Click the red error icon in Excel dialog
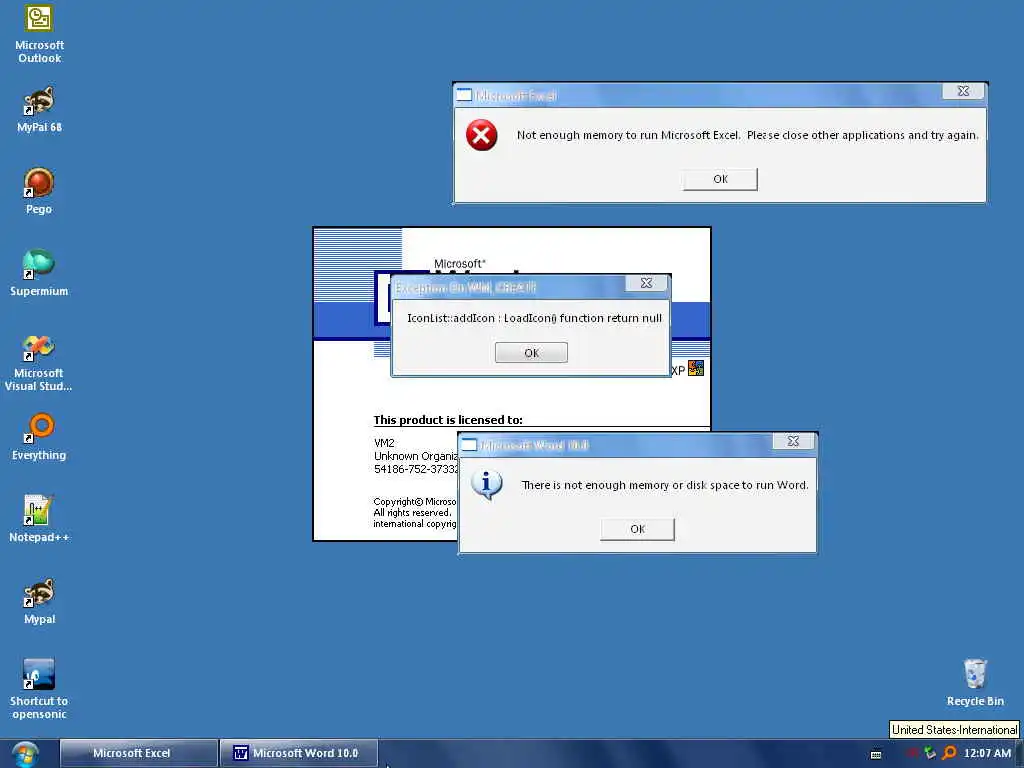Image resolution: width=1024 pixels, height=768 pixels. click(481, 135)
